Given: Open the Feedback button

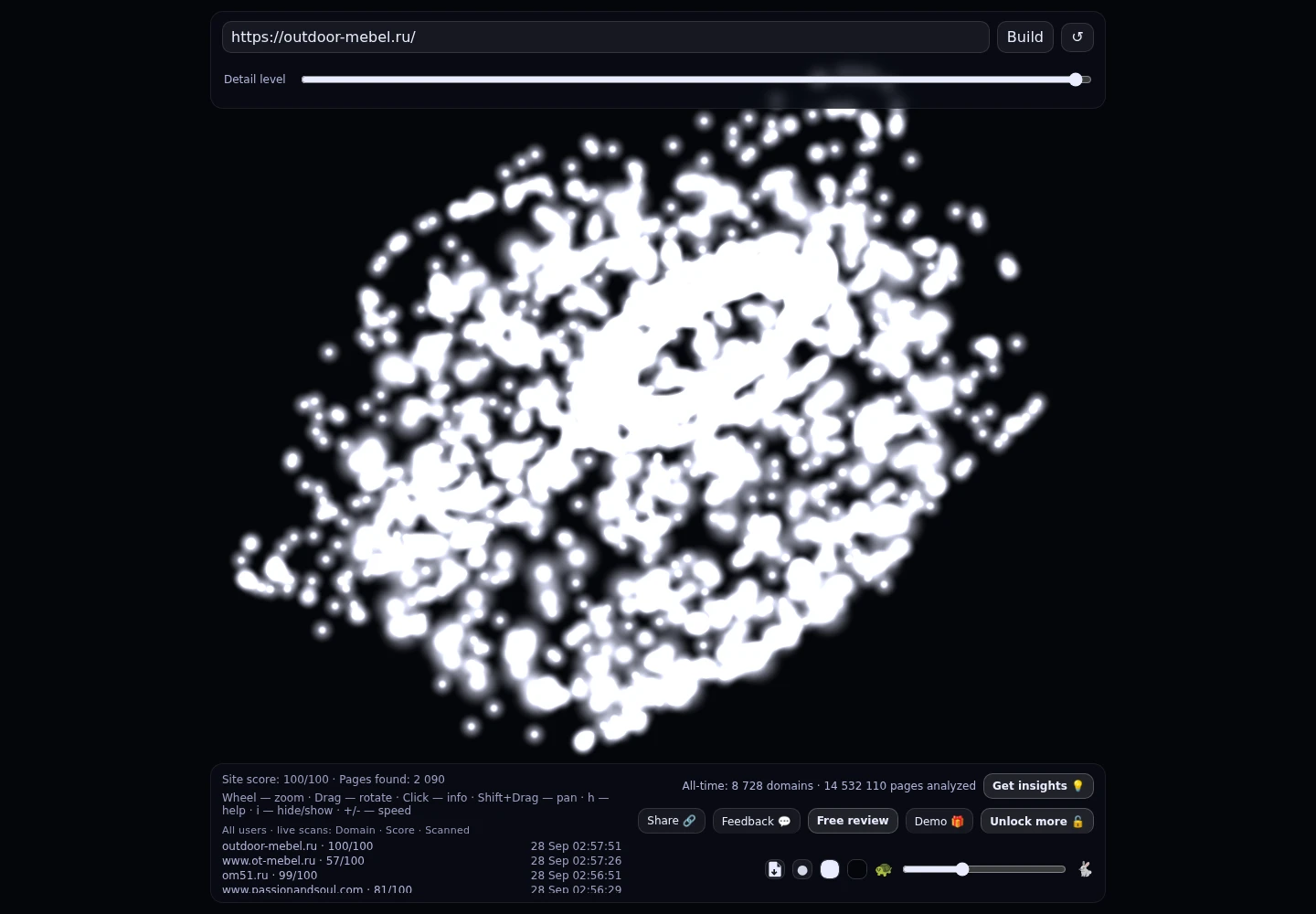Looking at the screenshot, I should tap(757, 821).
